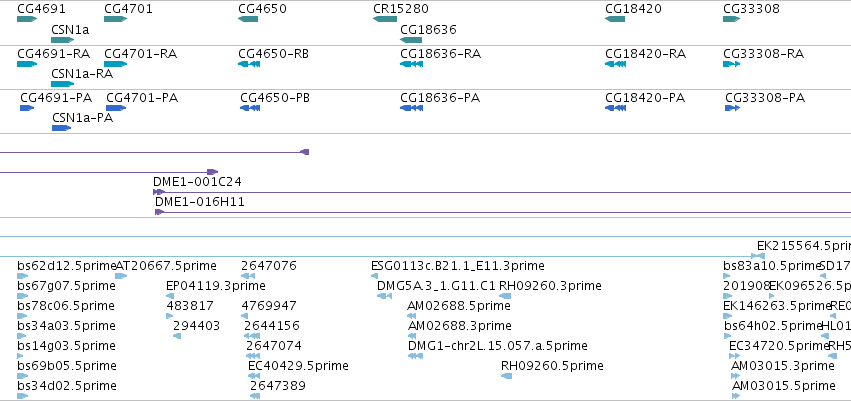The height and width of the screenshot is (401, 851).
Task: Click the RH09260.3prime EST arrow
Action: tap(505, 296)
